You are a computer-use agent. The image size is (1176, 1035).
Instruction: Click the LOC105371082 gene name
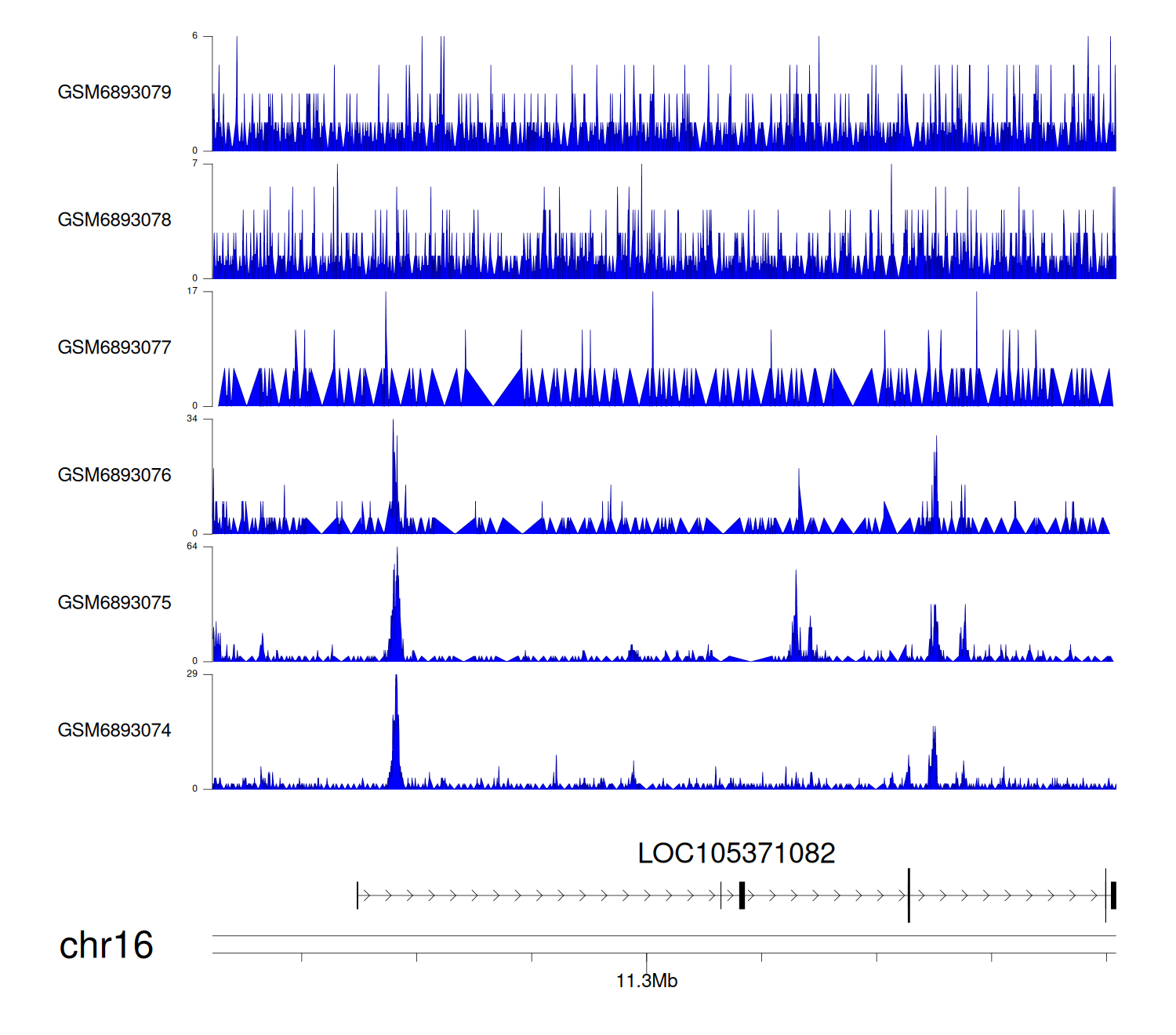tap(736, 853)
